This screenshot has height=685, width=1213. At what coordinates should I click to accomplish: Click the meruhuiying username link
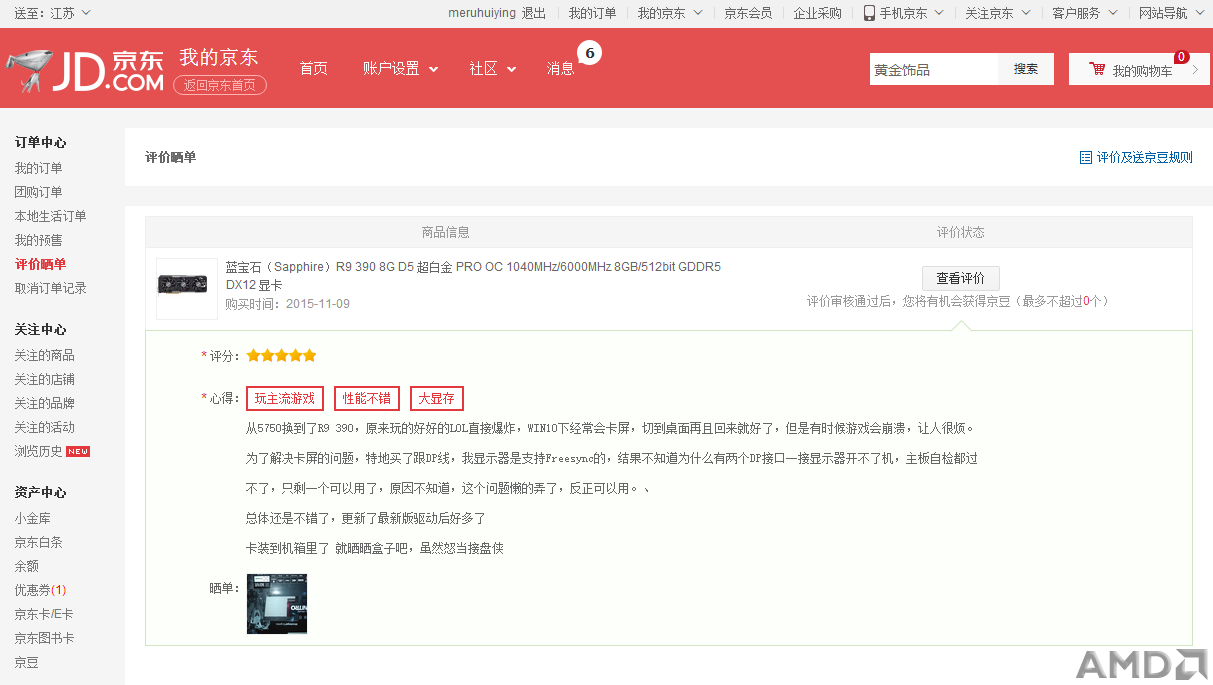(482, 13)
